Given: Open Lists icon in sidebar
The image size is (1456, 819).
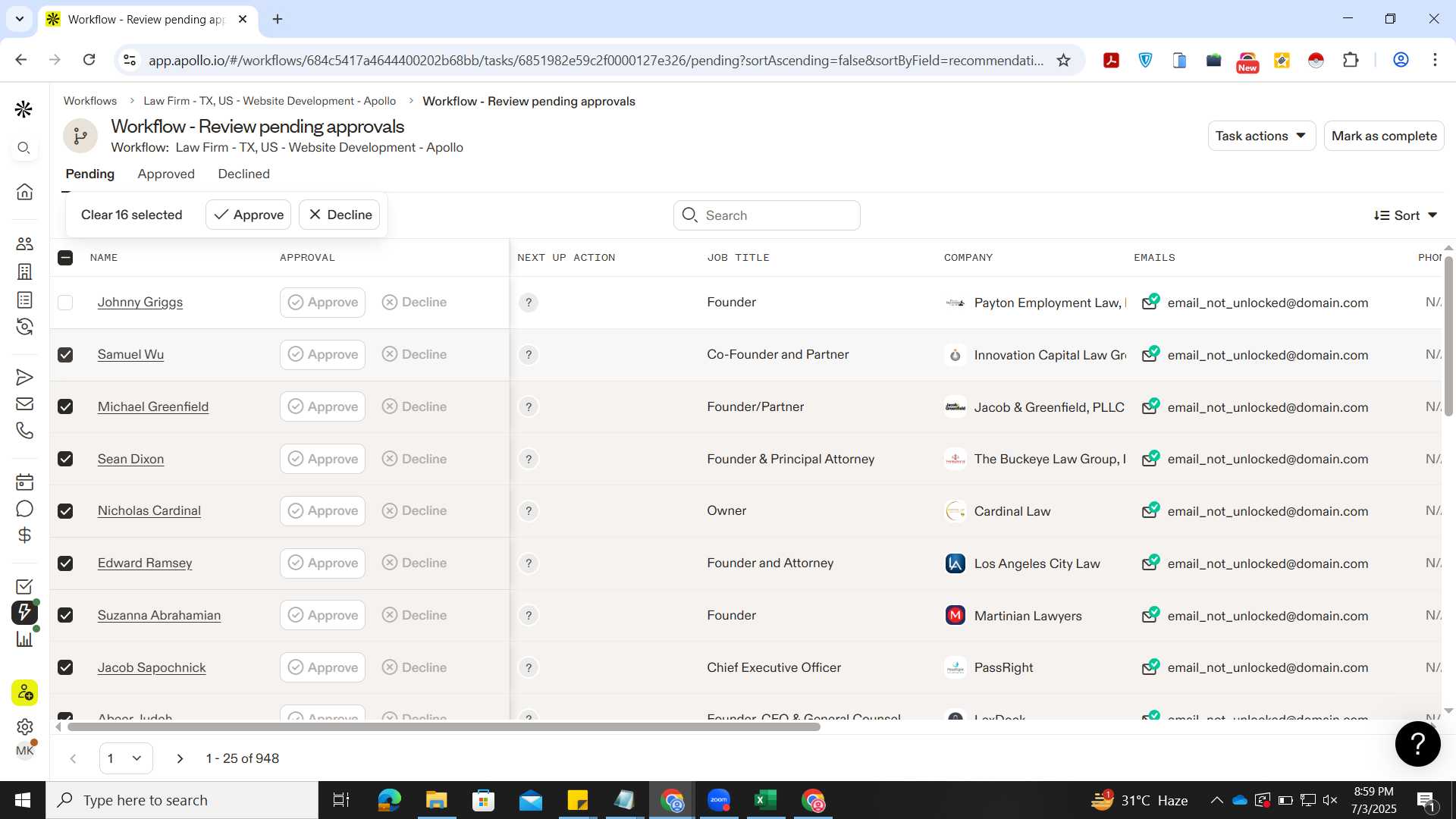Looking at the screenshot, I should (24, 300).
